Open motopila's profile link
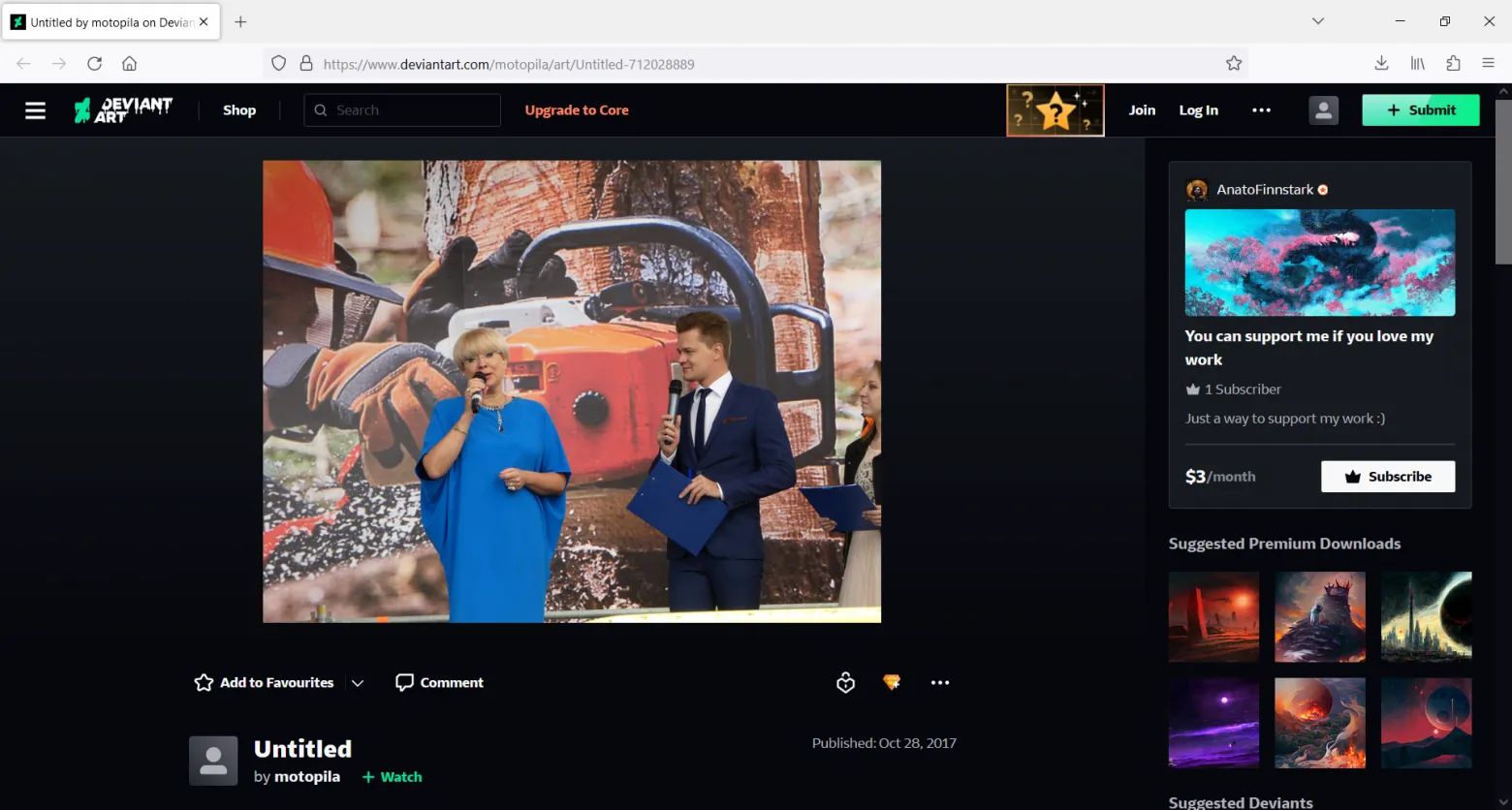 [x=307, y=777]
